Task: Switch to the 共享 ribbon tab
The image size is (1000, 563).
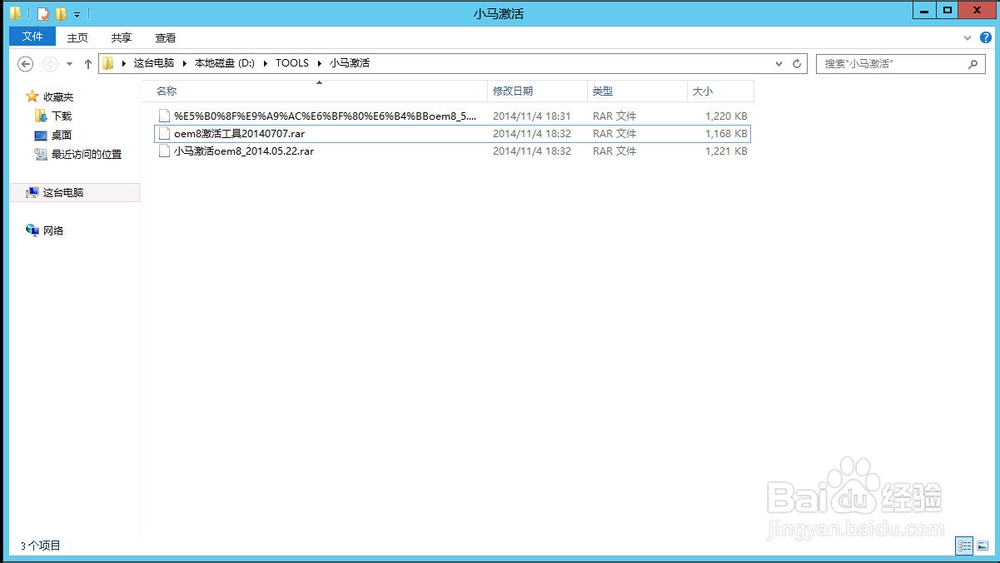Action: [x=121, y=38]
